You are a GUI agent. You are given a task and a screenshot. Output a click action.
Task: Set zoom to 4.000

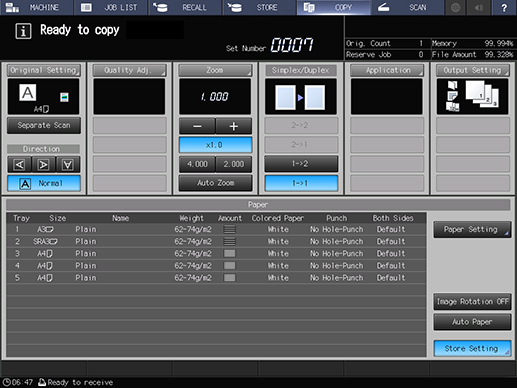click(x=197, y=164)
